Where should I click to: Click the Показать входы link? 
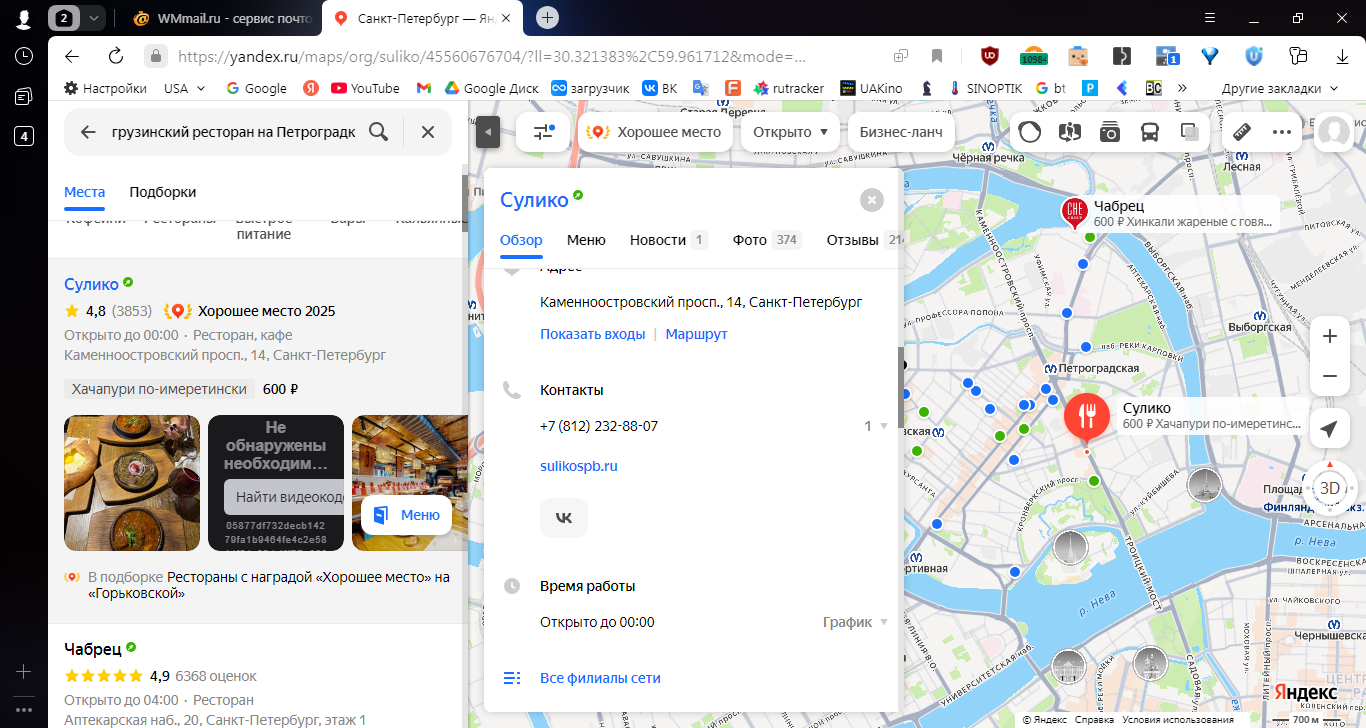tap(593, 334)
